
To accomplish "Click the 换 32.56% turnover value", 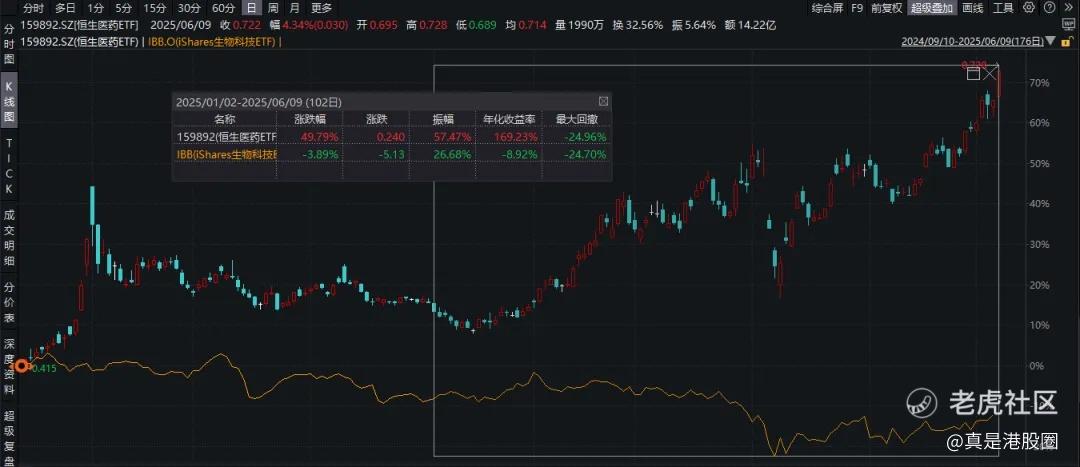I will coord(637,25).
